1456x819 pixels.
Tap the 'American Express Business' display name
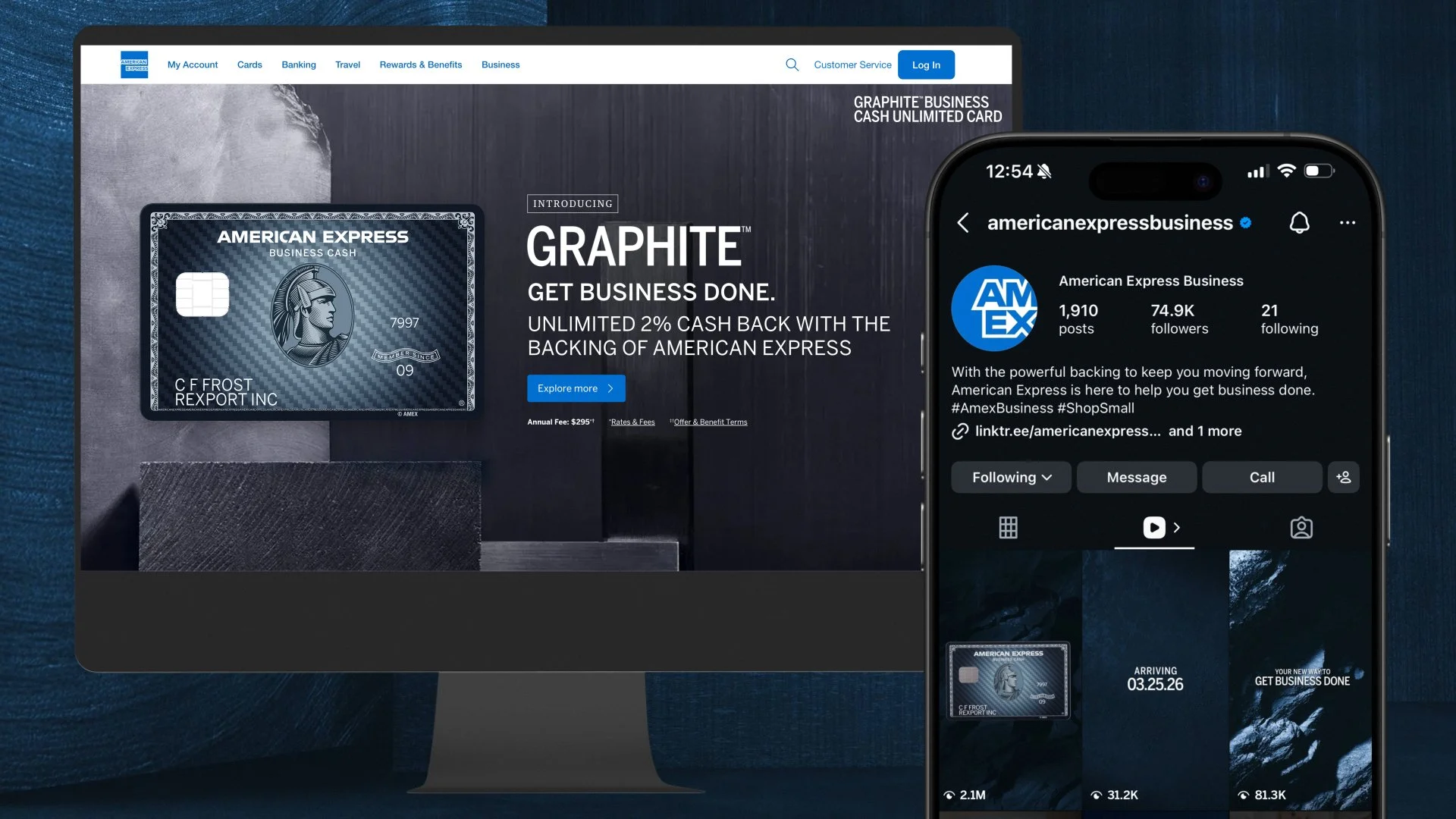pyautogui.click(x=1150, y=281)
